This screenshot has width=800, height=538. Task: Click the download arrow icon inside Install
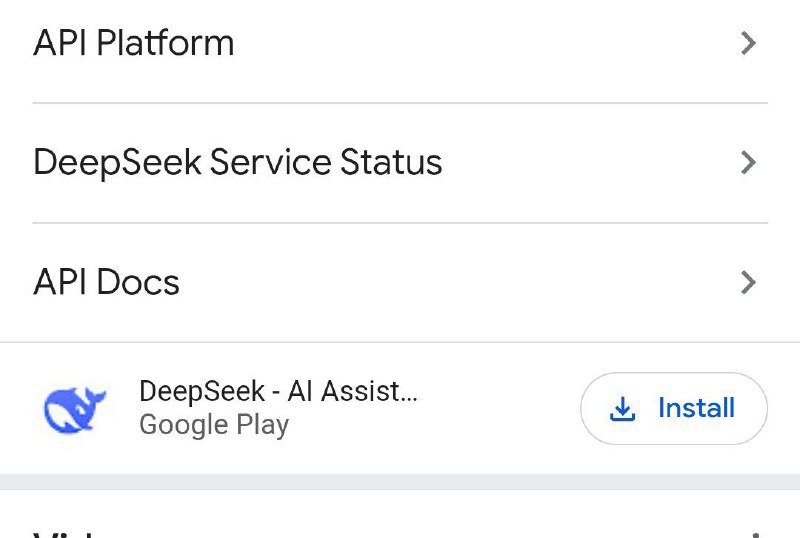coord(622,409)
